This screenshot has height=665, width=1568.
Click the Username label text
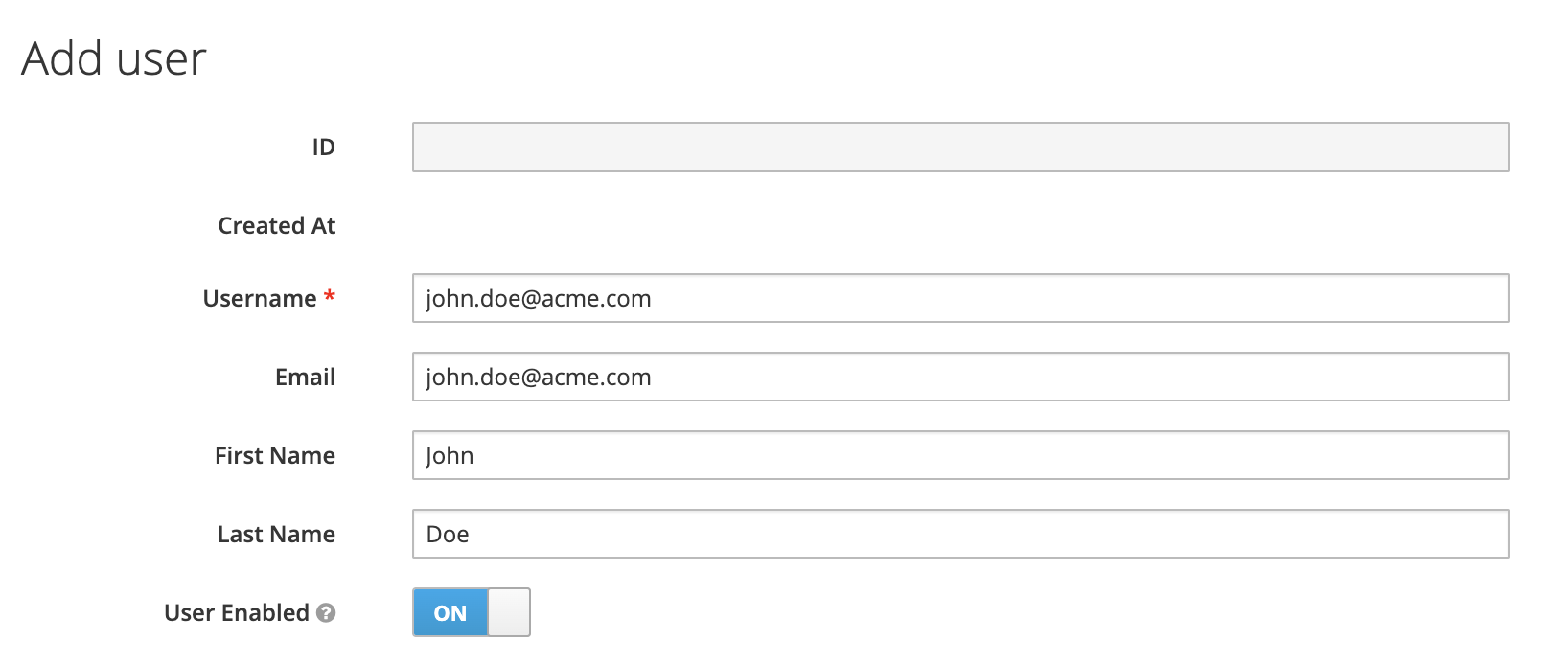tap(259, 299)
